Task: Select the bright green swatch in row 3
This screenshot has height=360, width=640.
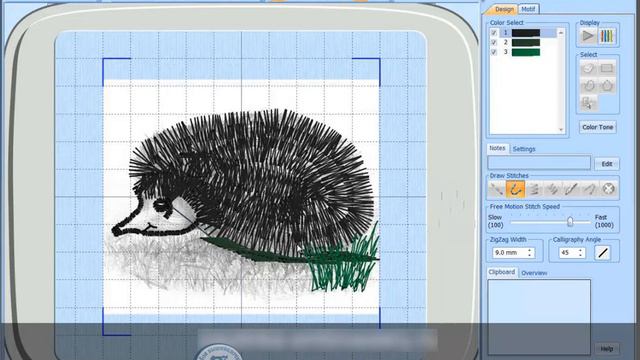Action: click(526, 52)
